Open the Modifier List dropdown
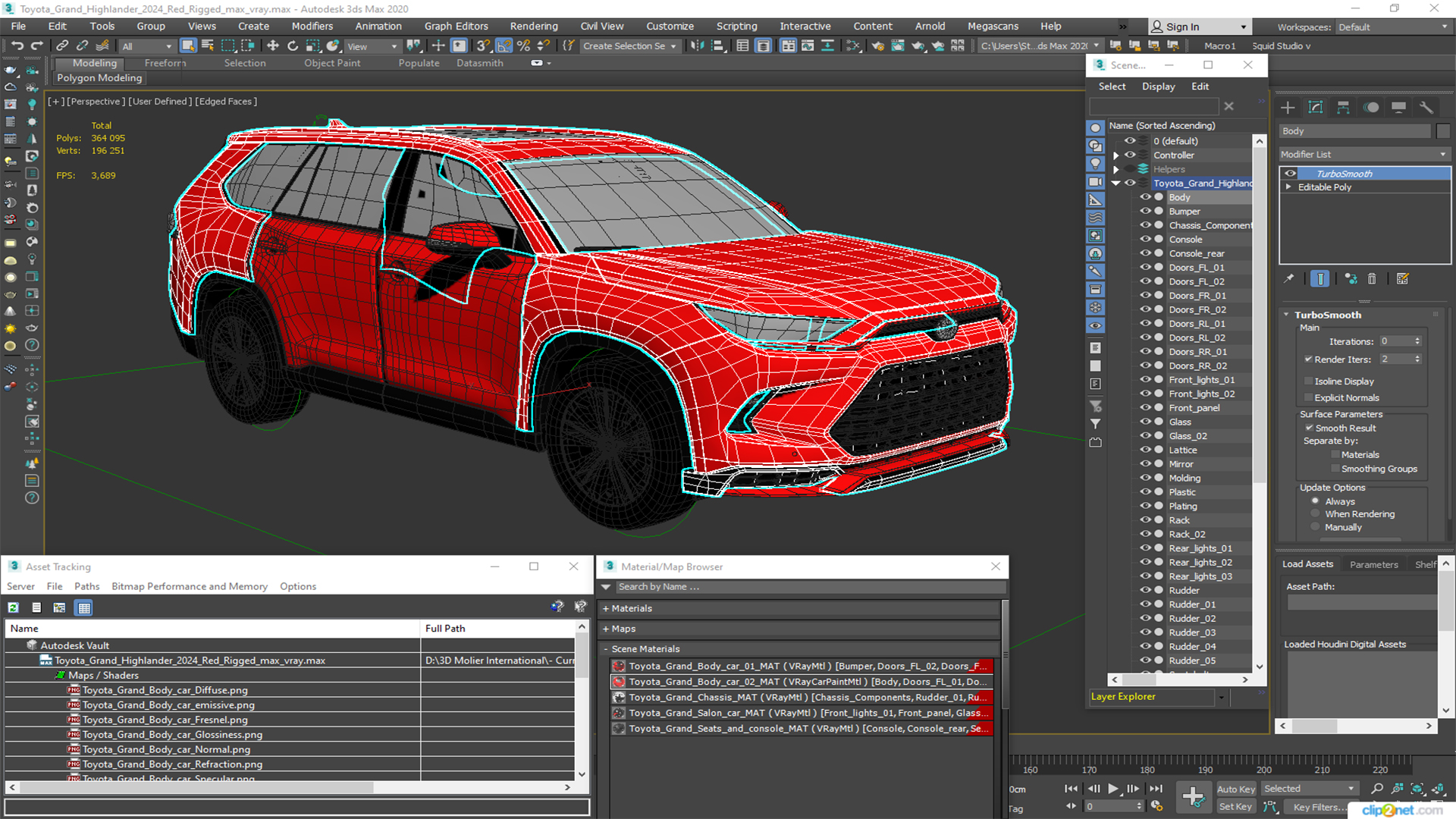Screen dimensions: 1456x819 [1364, 154]
